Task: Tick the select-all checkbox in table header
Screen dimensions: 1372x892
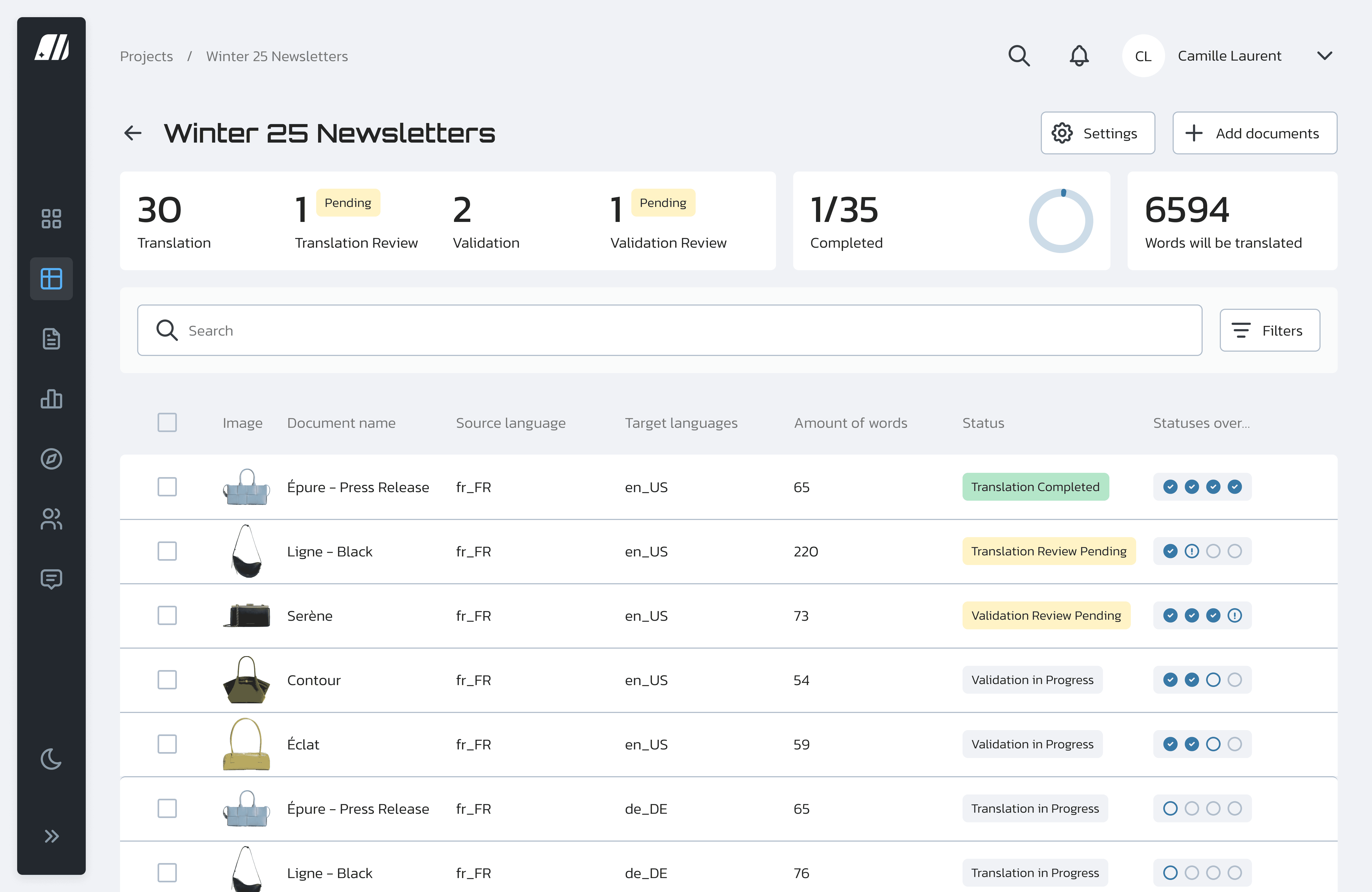Action: click(x=167, y=423)
